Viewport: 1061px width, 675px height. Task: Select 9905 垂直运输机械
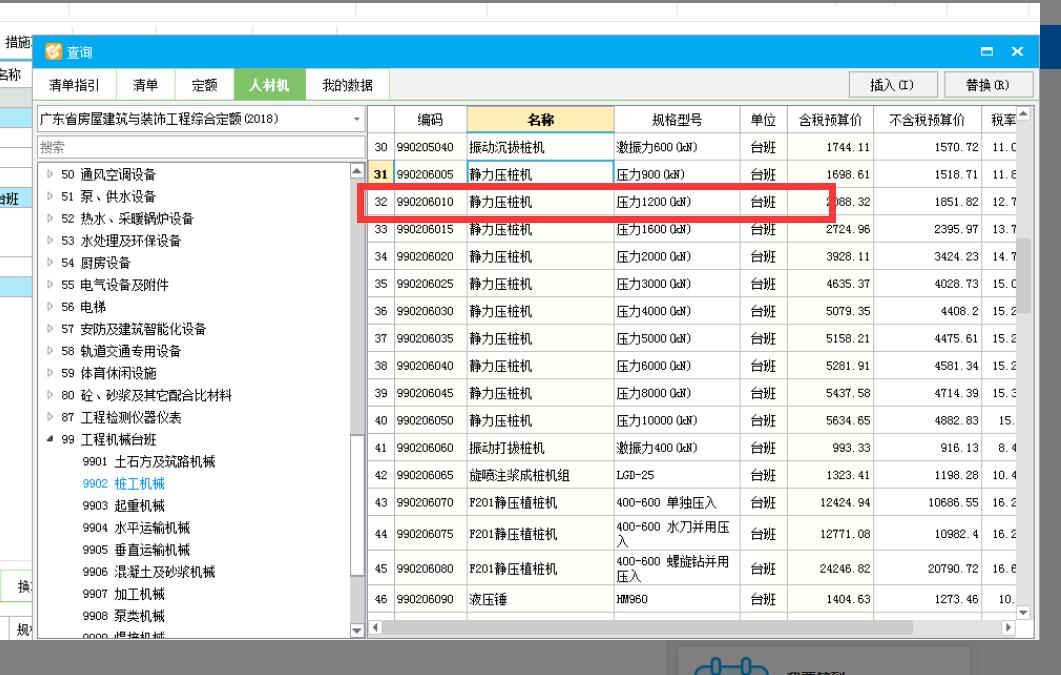136,550
